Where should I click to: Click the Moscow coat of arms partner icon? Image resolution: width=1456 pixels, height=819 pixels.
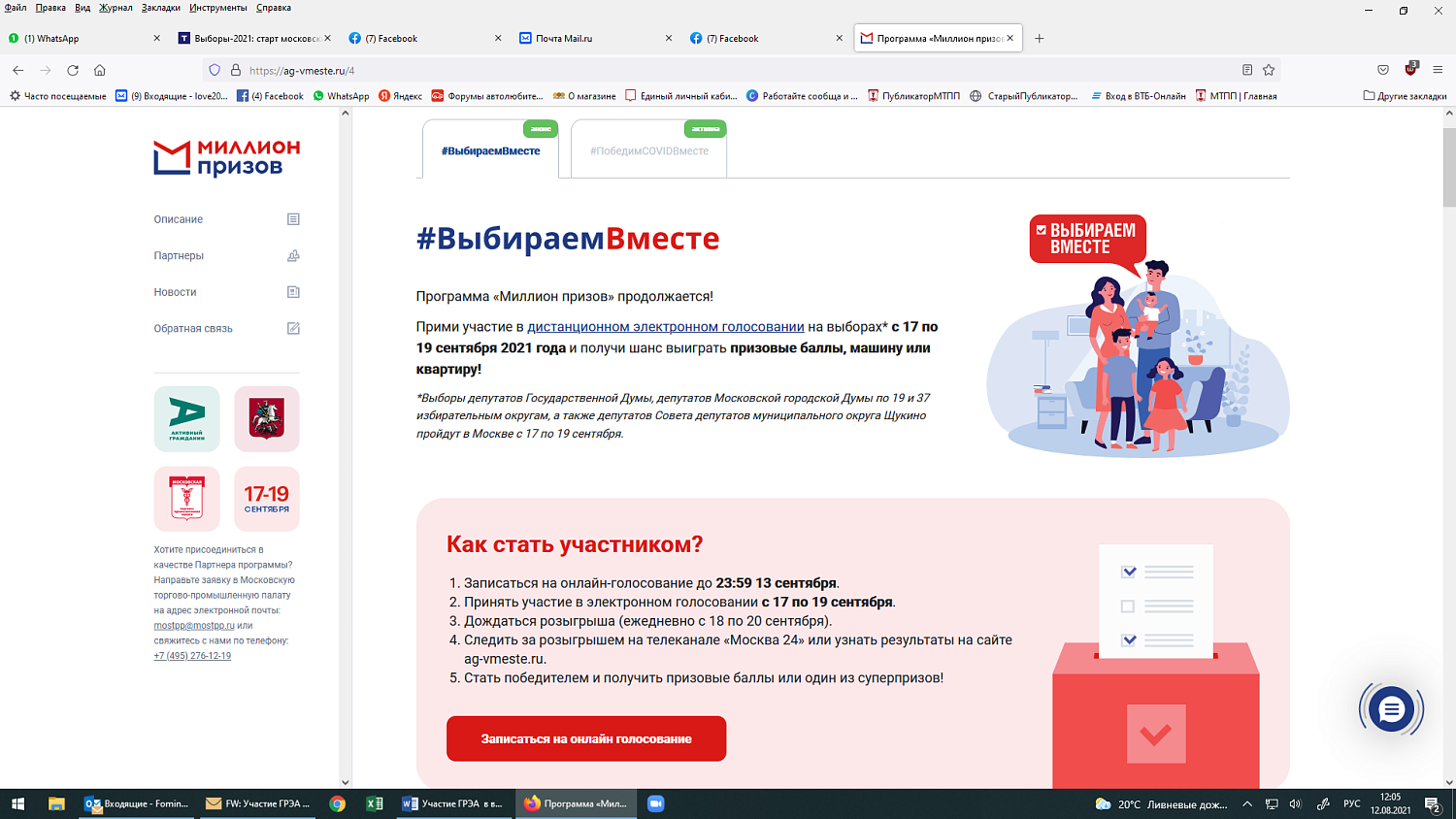point(266,418)
